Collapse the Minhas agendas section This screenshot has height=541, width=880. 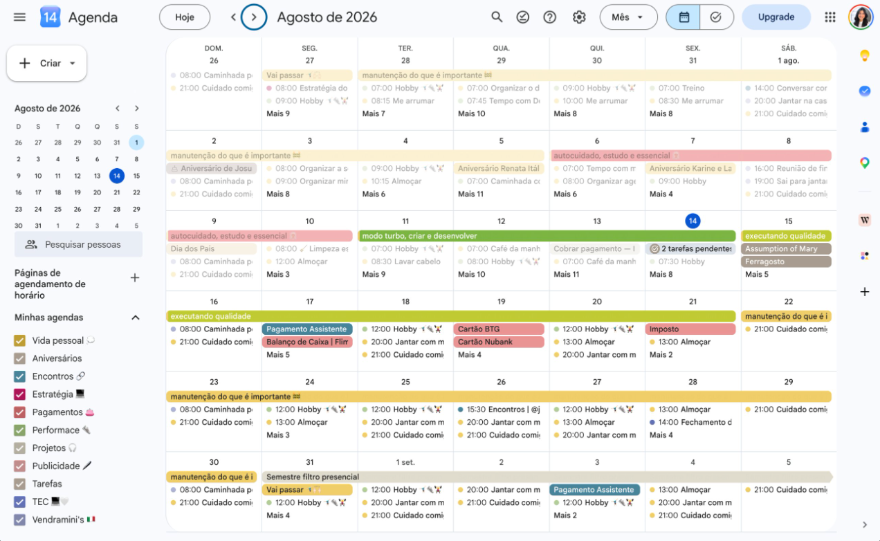135,318
